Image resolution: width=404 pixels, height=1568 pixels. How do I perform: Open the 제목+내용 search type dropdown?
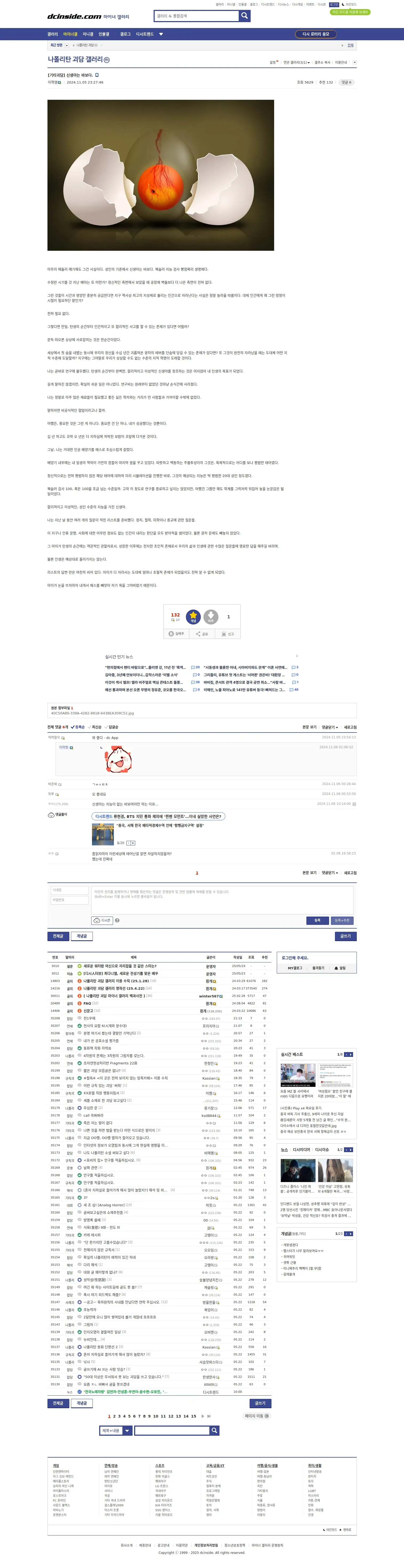click(116, 1430)
